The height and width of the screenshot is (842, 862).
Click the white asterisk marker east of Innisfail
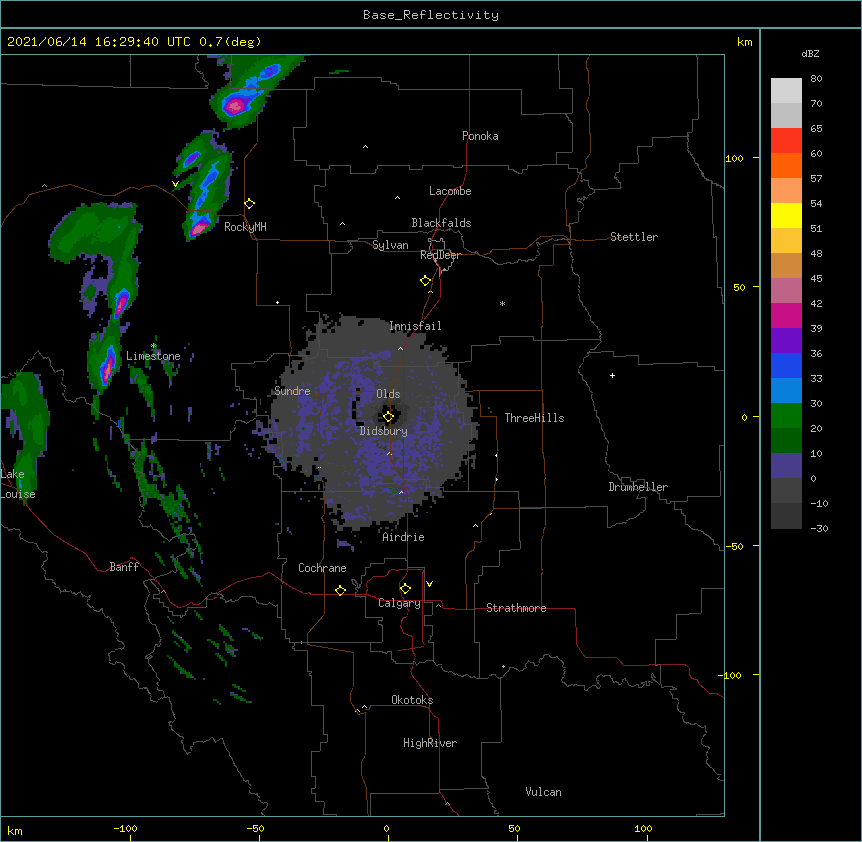[x=502, y=303]
